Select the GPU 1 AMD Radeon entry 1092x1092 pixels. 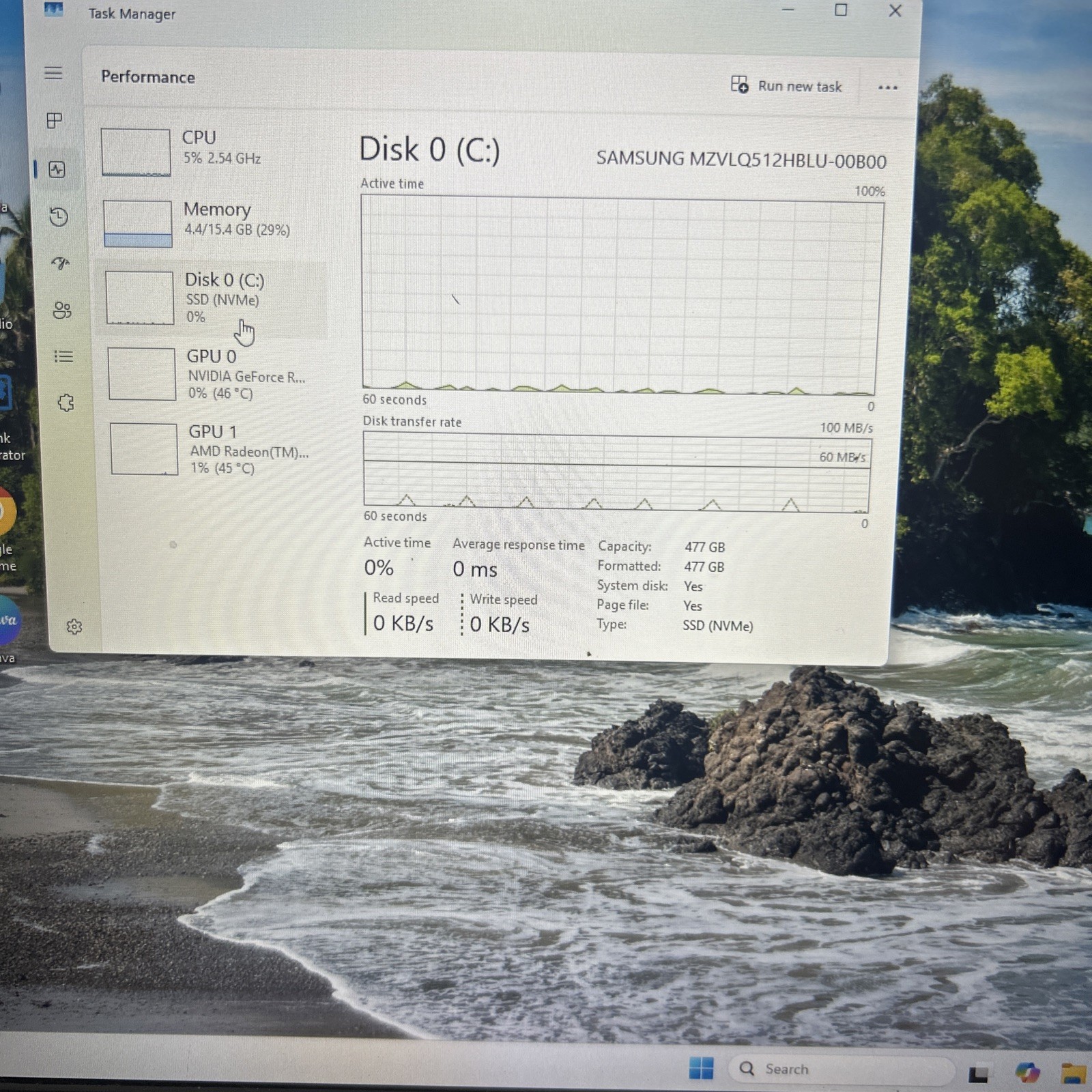[217, 449]
